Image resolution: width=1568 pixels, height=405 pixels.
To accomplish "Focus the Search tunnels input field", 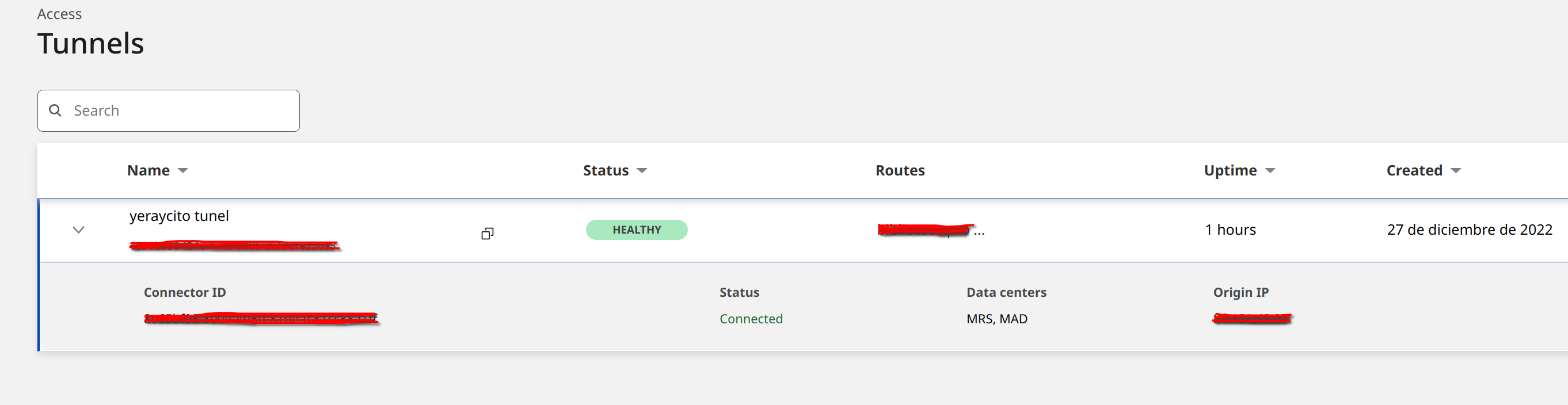I will 182,110.
